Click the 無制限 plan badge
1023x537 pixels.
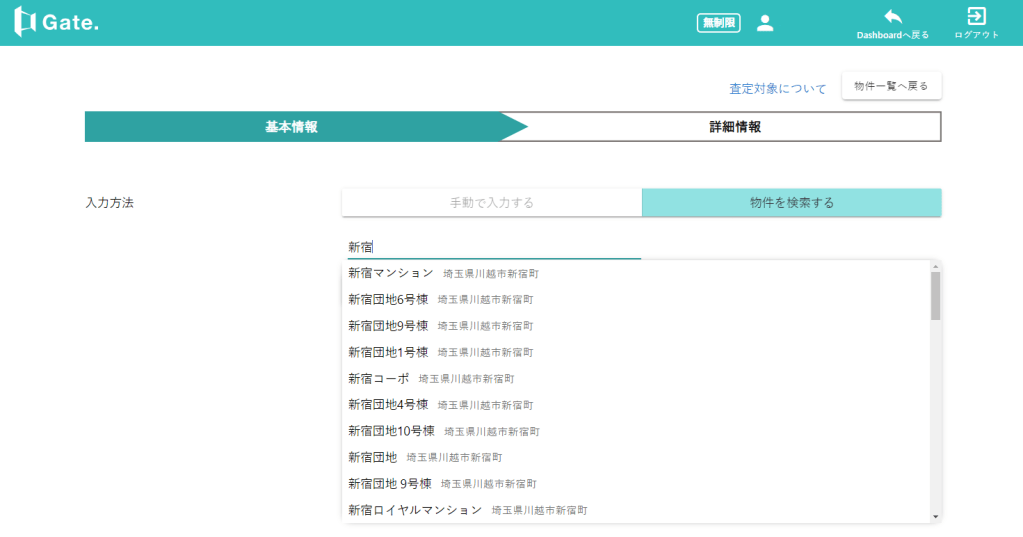tap(718, 23)
